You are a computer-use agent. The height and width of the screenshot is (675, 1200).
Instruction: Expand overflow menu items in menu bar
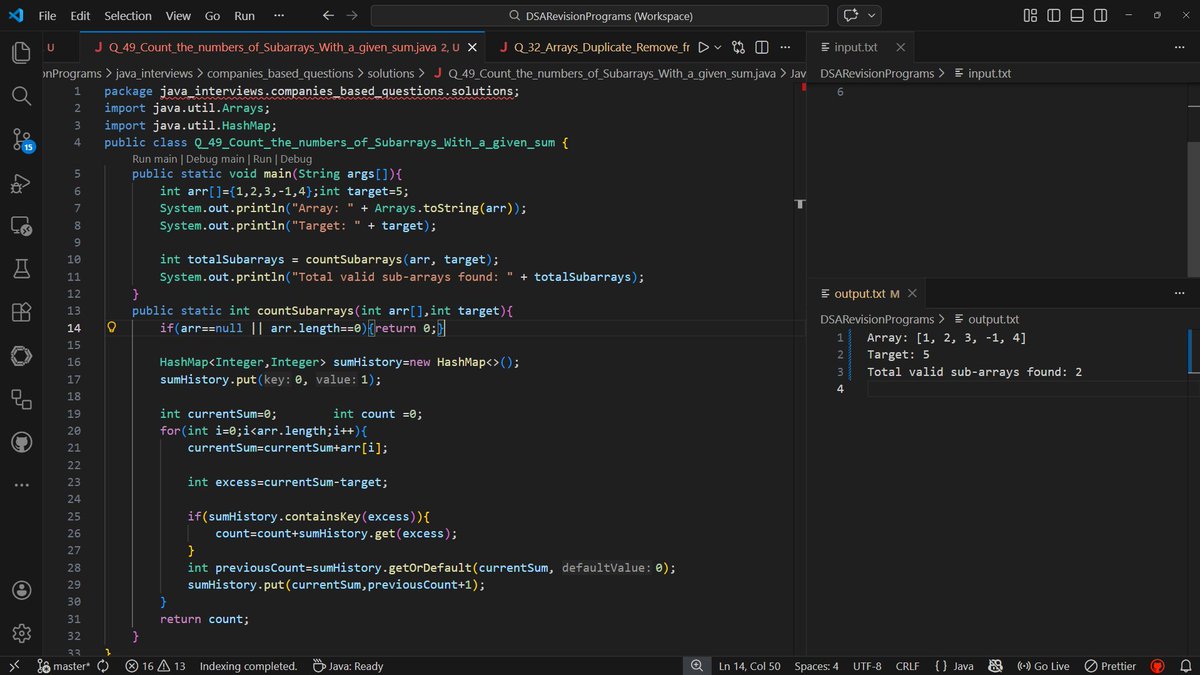click(x=278, y=16)
